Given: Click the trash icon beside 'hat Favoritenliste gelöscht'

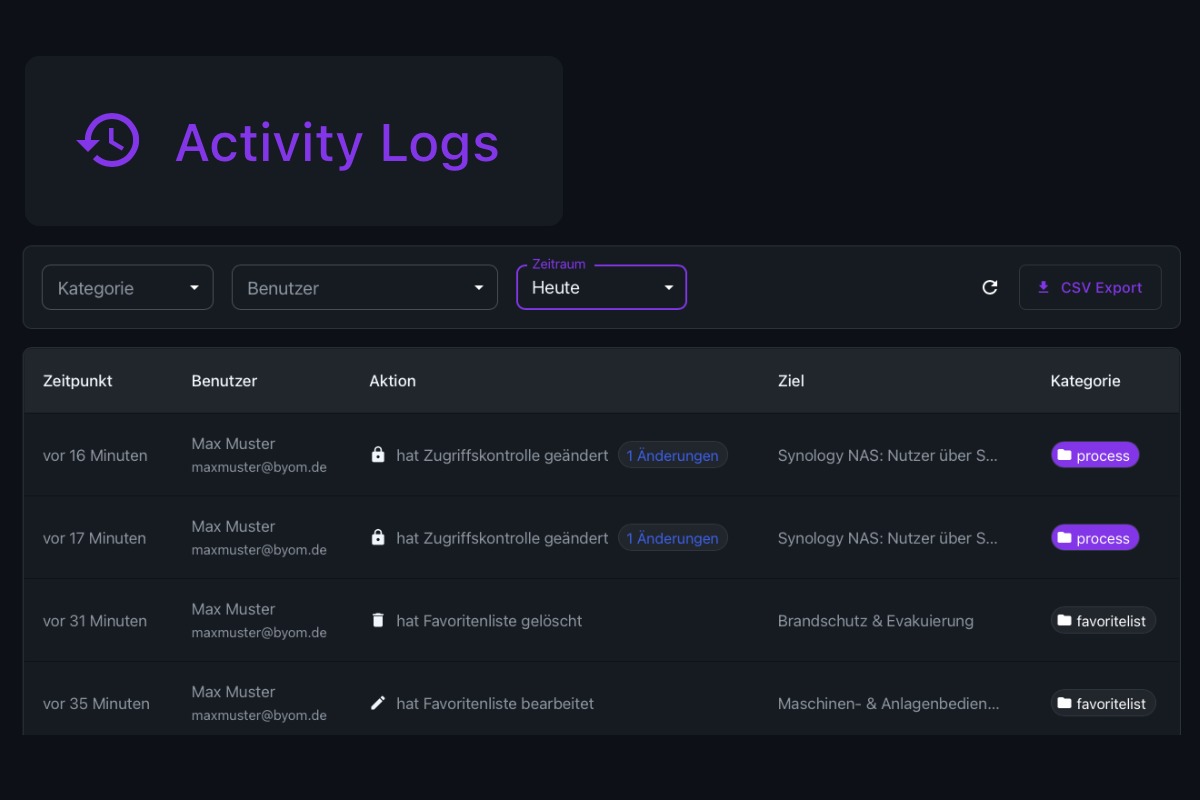Looking at the screenshot, I should pos(377,620).
